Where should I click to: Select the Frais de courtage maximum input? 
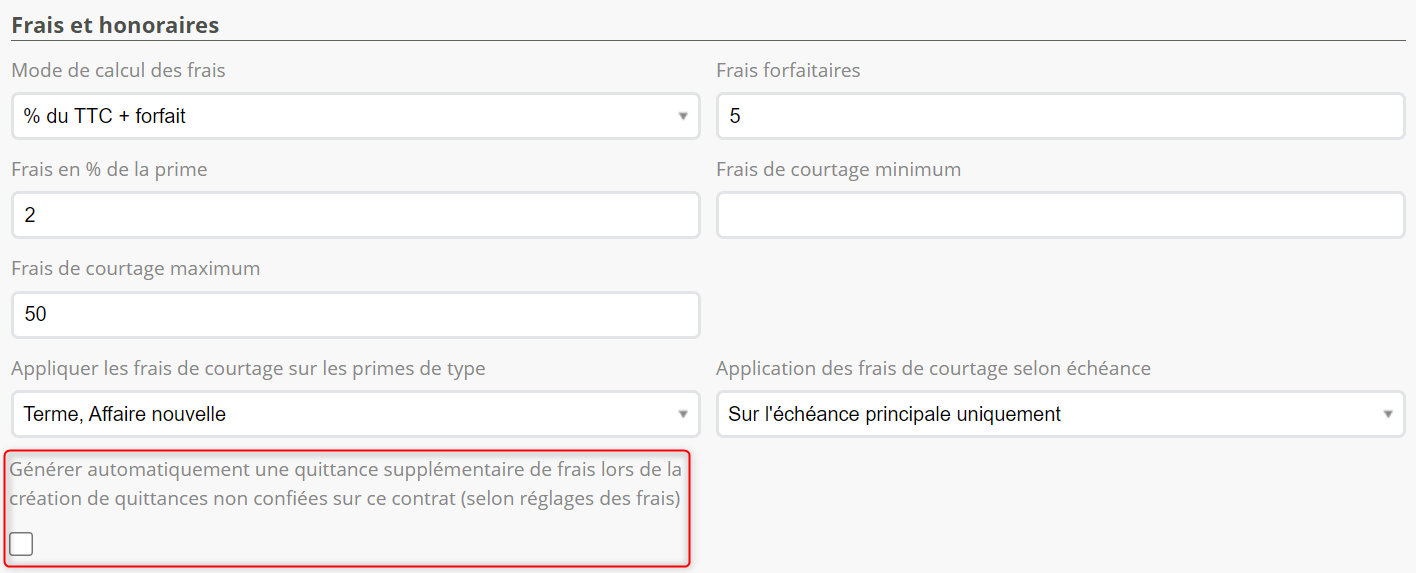point(355,314)
